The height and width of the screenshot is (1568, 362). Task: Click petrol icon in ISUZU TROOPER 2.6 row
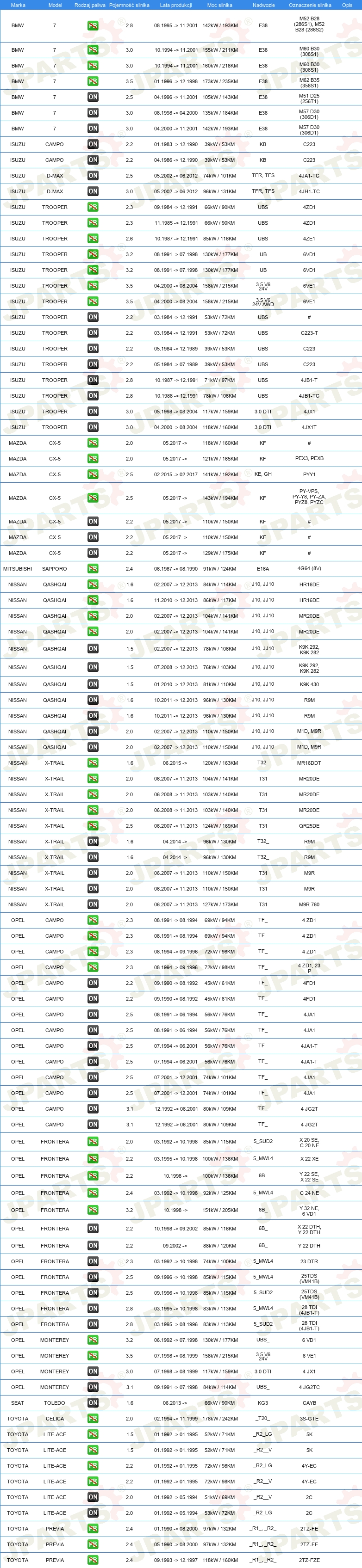point(93,239)
